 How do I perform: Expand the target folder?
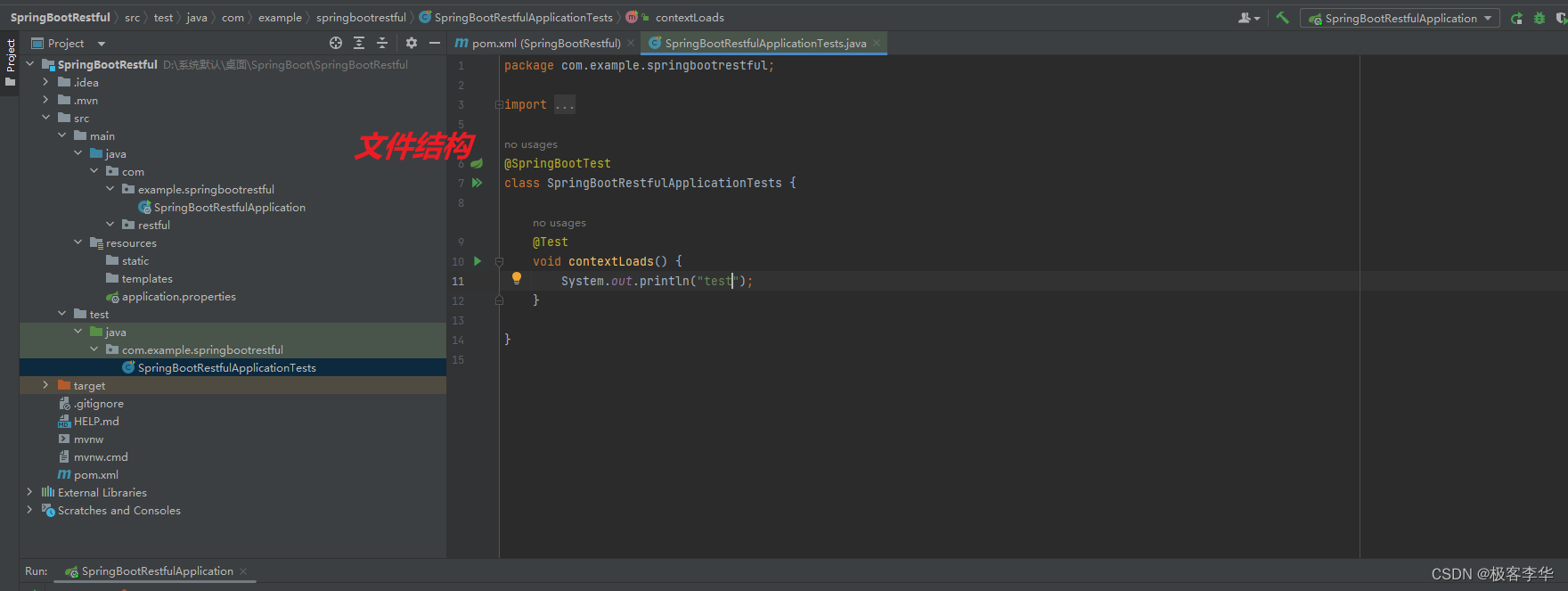(45, 385)
